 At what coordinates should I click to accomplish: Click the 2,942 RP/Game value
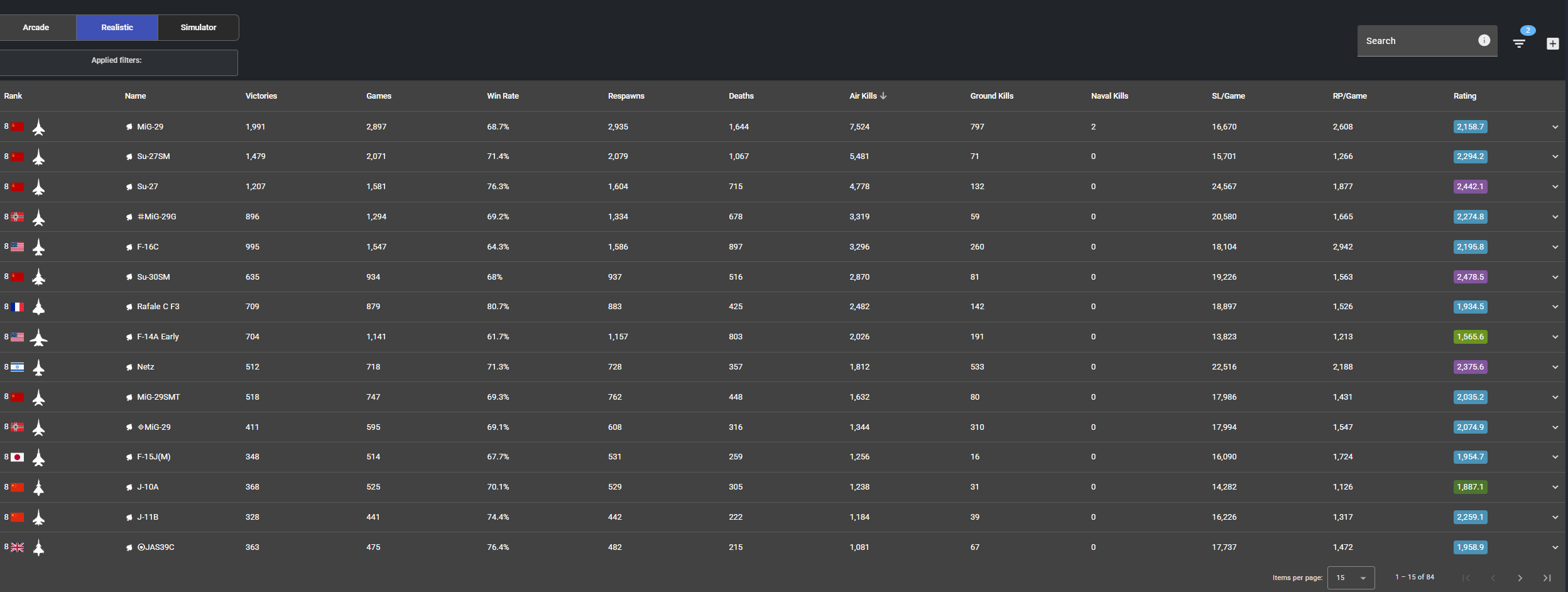click(x=1342, y=247)
